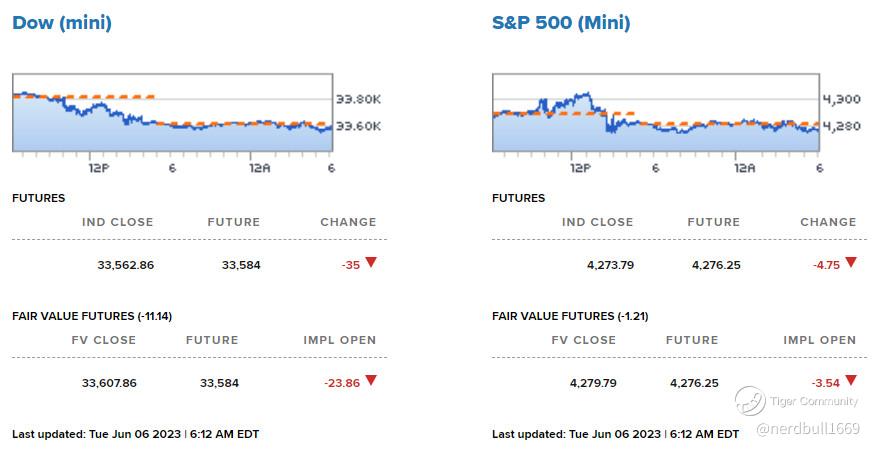
Task: Click the S&P implied open red arrow
Action: [x=851, y=380]
